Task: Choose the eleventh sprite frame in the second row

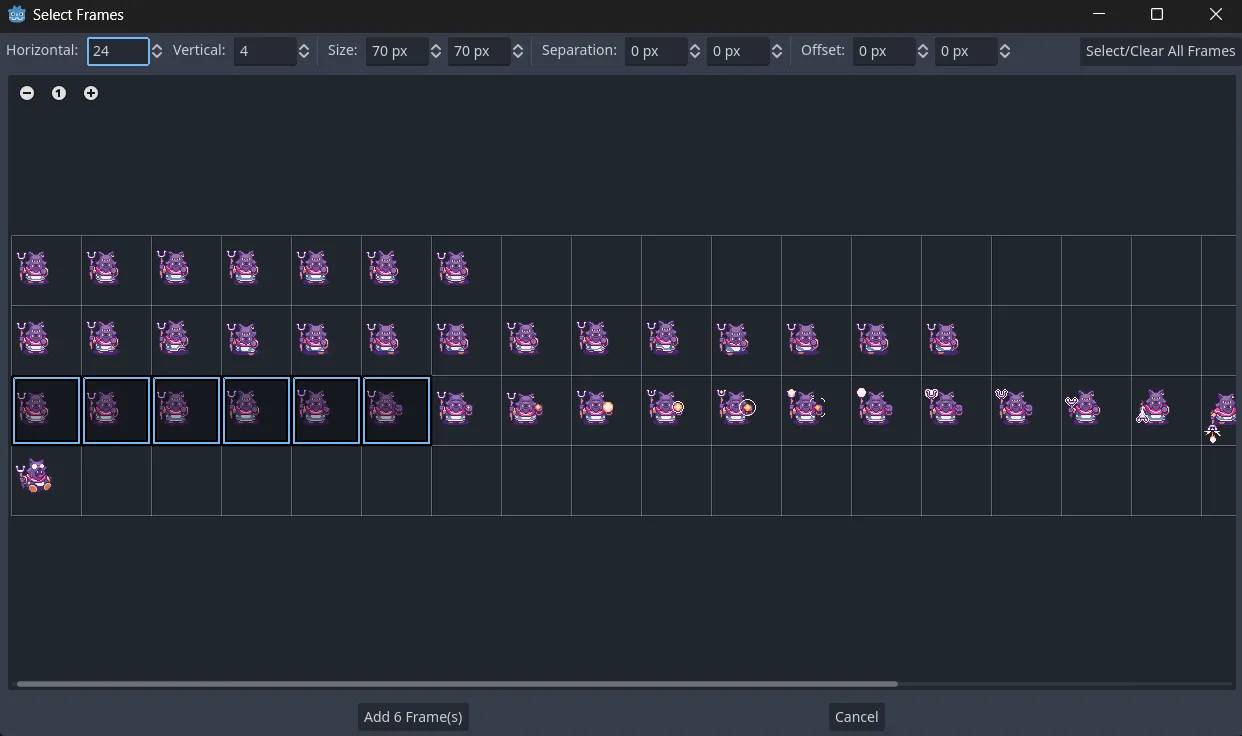Action: (747, 341)
